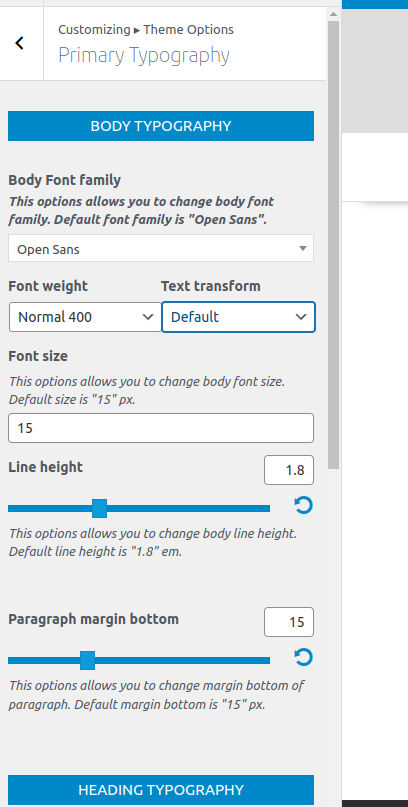Click the Line height slider handle
The width and height of the screenshot is (408, 807).
[99, 508]
